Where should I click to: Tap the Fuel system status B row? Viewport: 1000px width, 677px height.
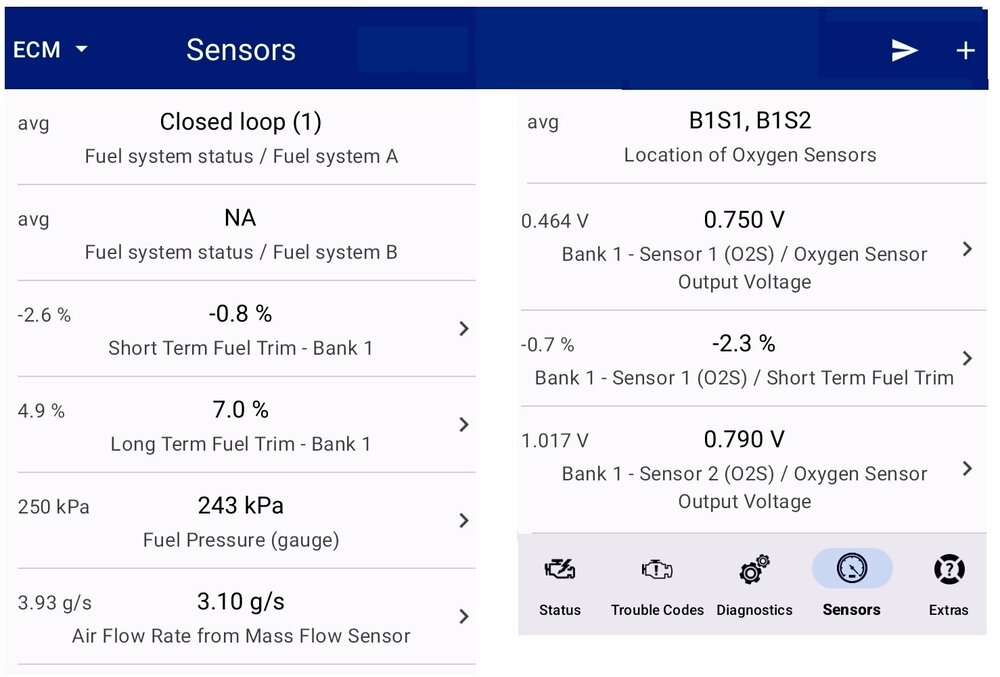coord(240,232)
